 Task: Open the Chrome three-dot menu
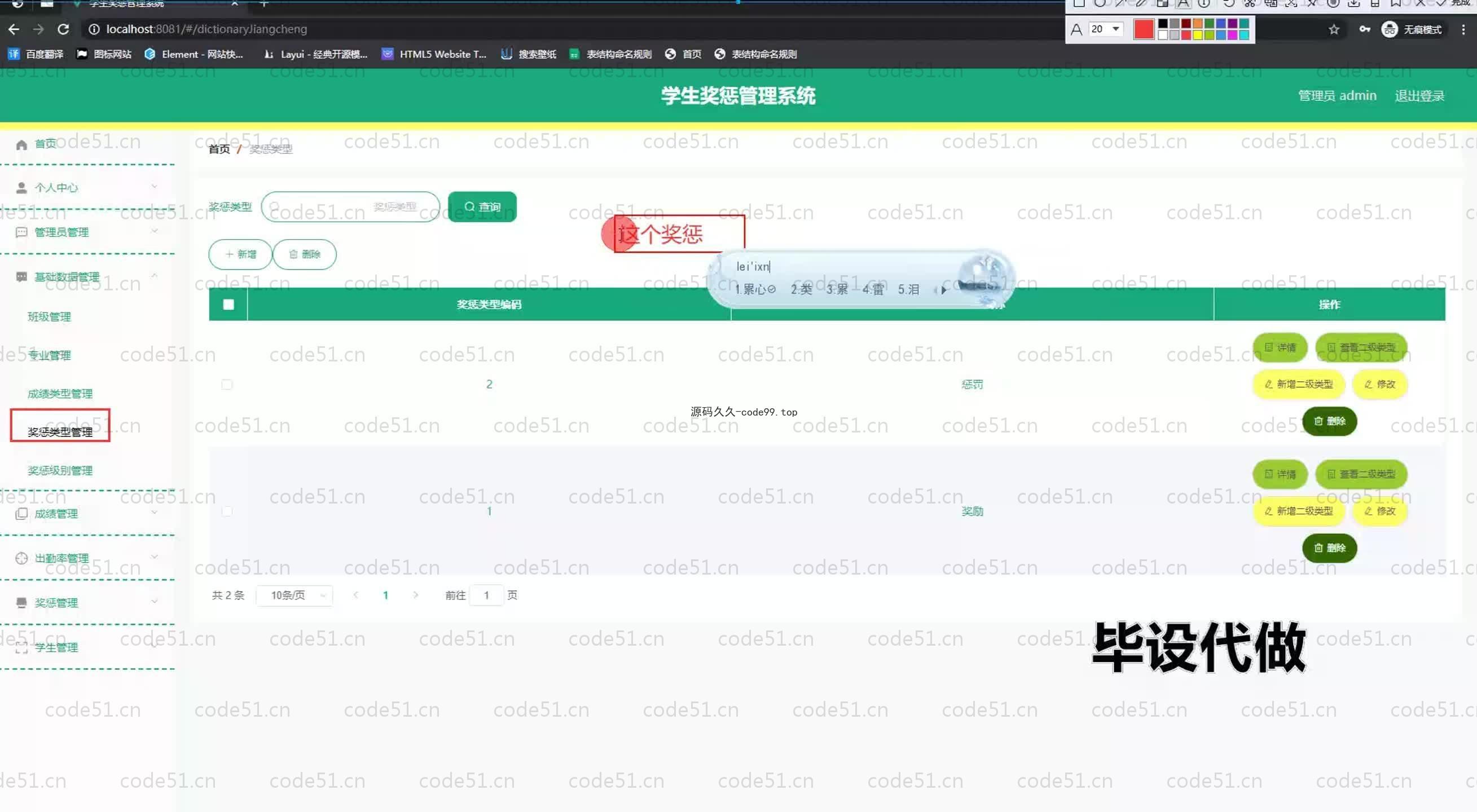pyautogui.click(x=1463, y=29)
